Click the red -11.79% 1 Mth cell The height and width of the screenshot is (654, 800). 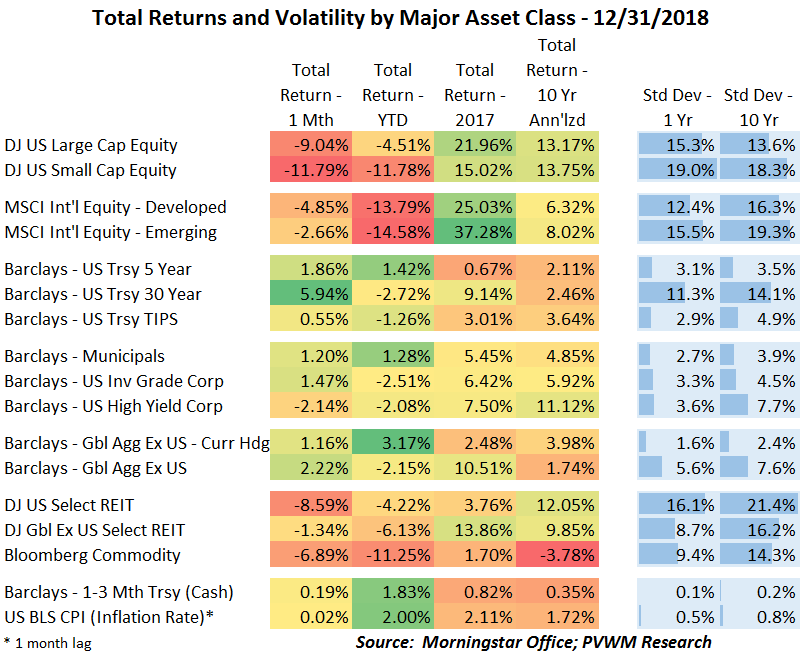tap(311, 170)
